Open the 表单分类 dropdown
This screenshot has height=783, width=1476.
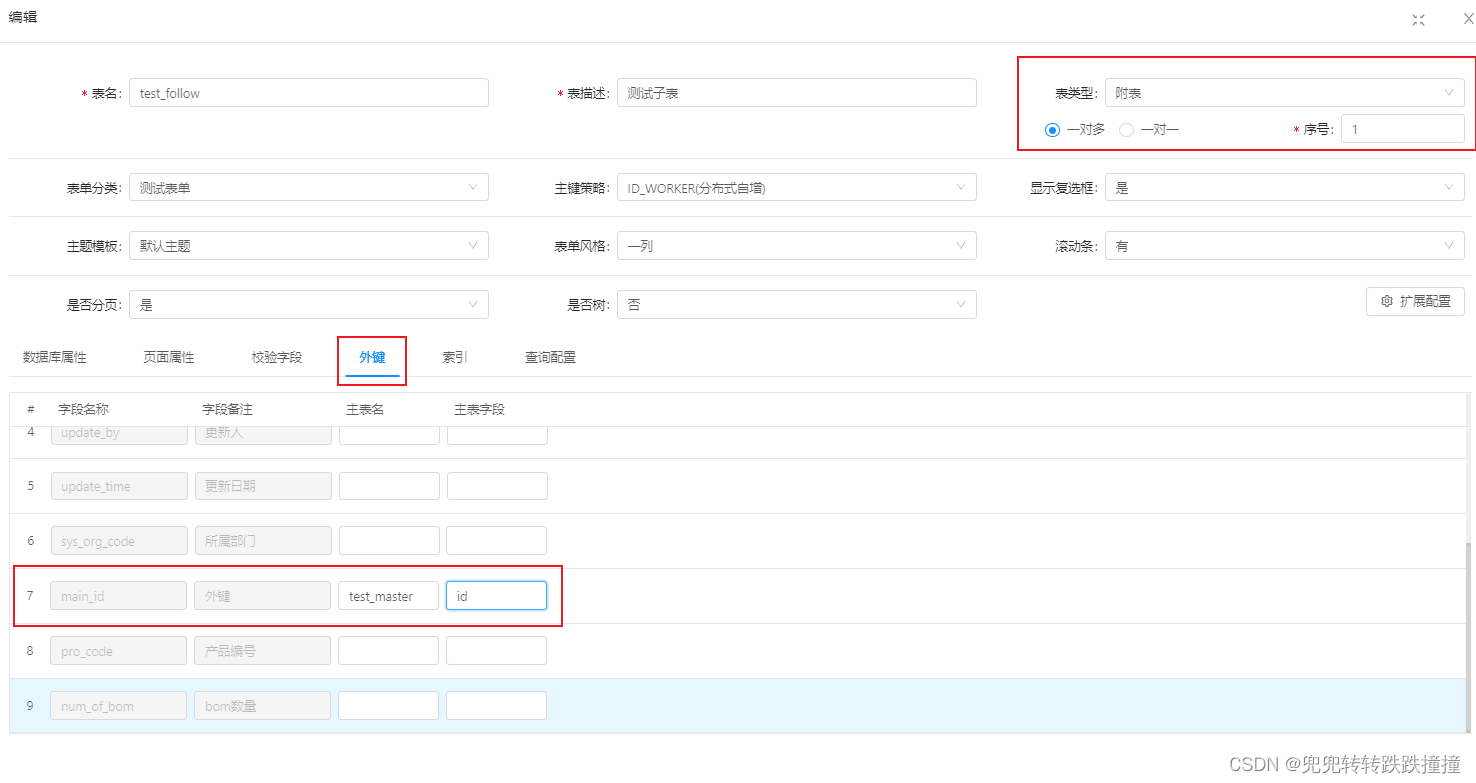point(309,187)
